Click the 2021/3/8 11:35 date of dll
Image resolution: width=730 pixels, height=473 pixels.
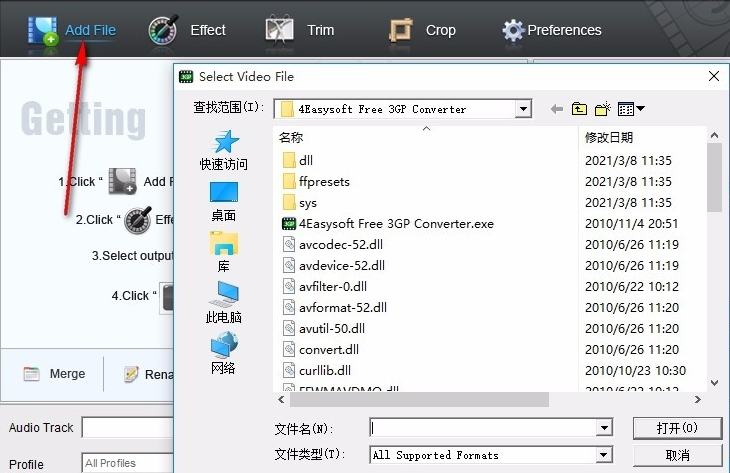click(x=628, y=161)
